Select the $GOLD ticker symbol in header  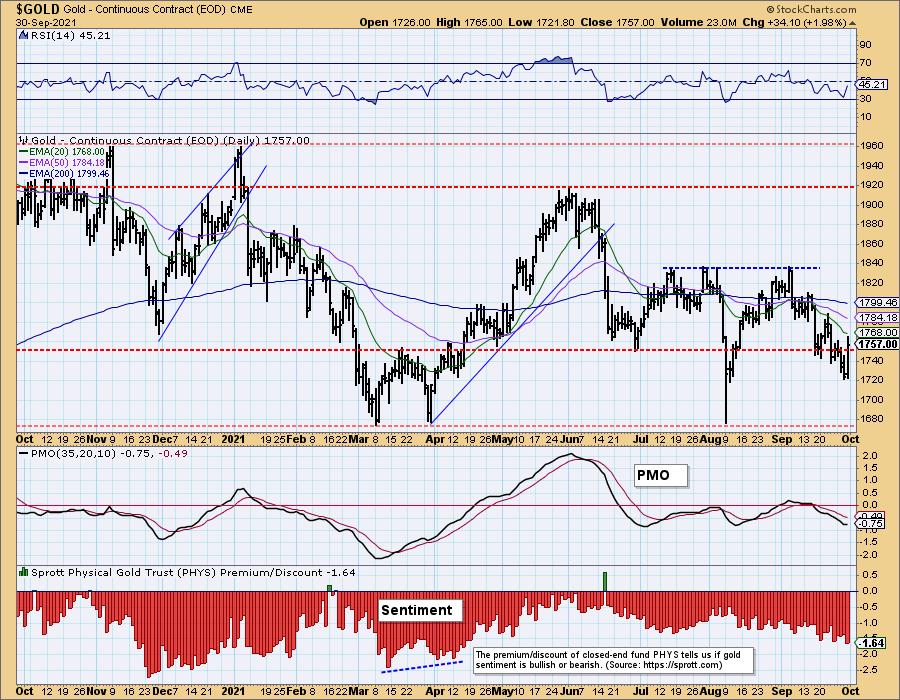pos(37,9)
